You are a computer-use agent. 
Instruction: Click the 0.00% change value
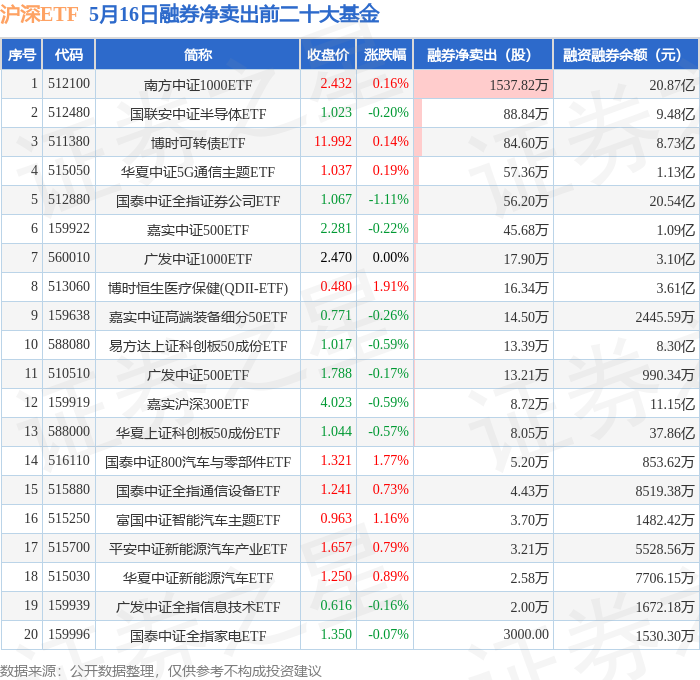point(391,258)
